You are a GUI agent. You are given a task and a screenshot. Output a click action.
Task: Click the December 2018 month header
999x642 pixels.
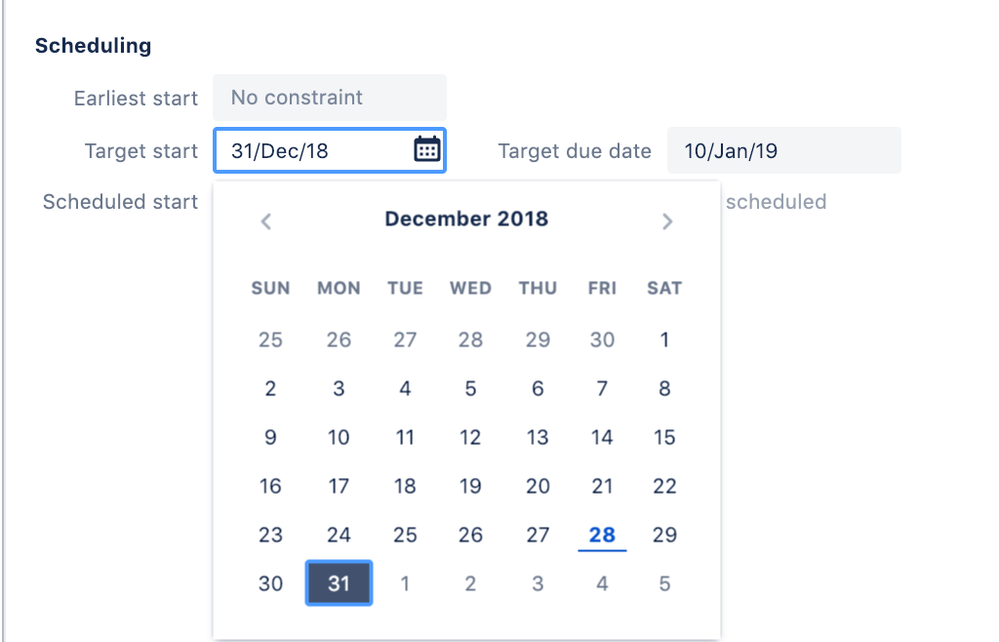[x=466, y=219]
